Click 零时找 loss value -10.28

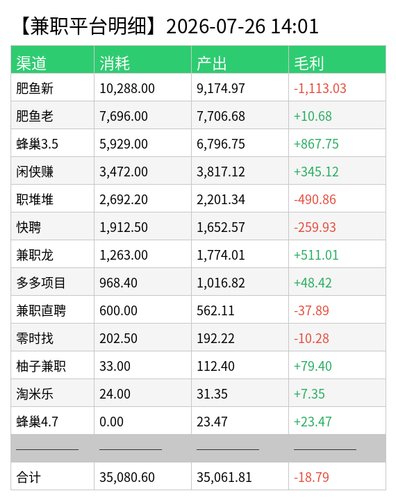[311, 338]
